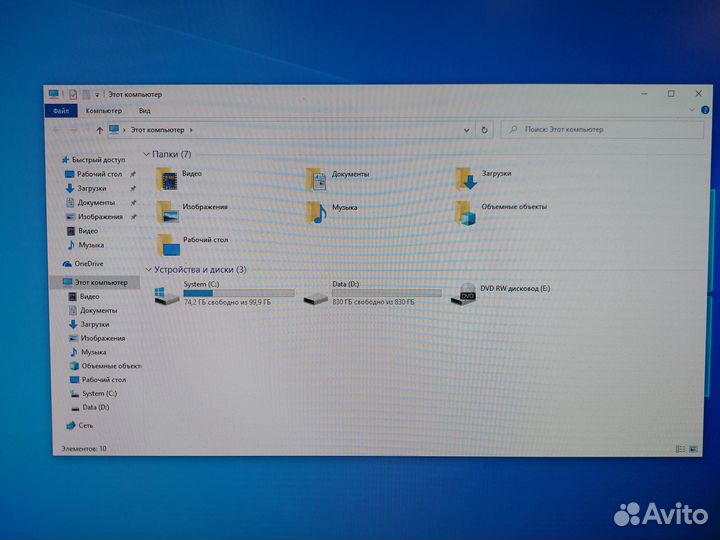Go up one level with the up arrow
The height and width of the screenshot is (540, 720).
click(99, 130)
